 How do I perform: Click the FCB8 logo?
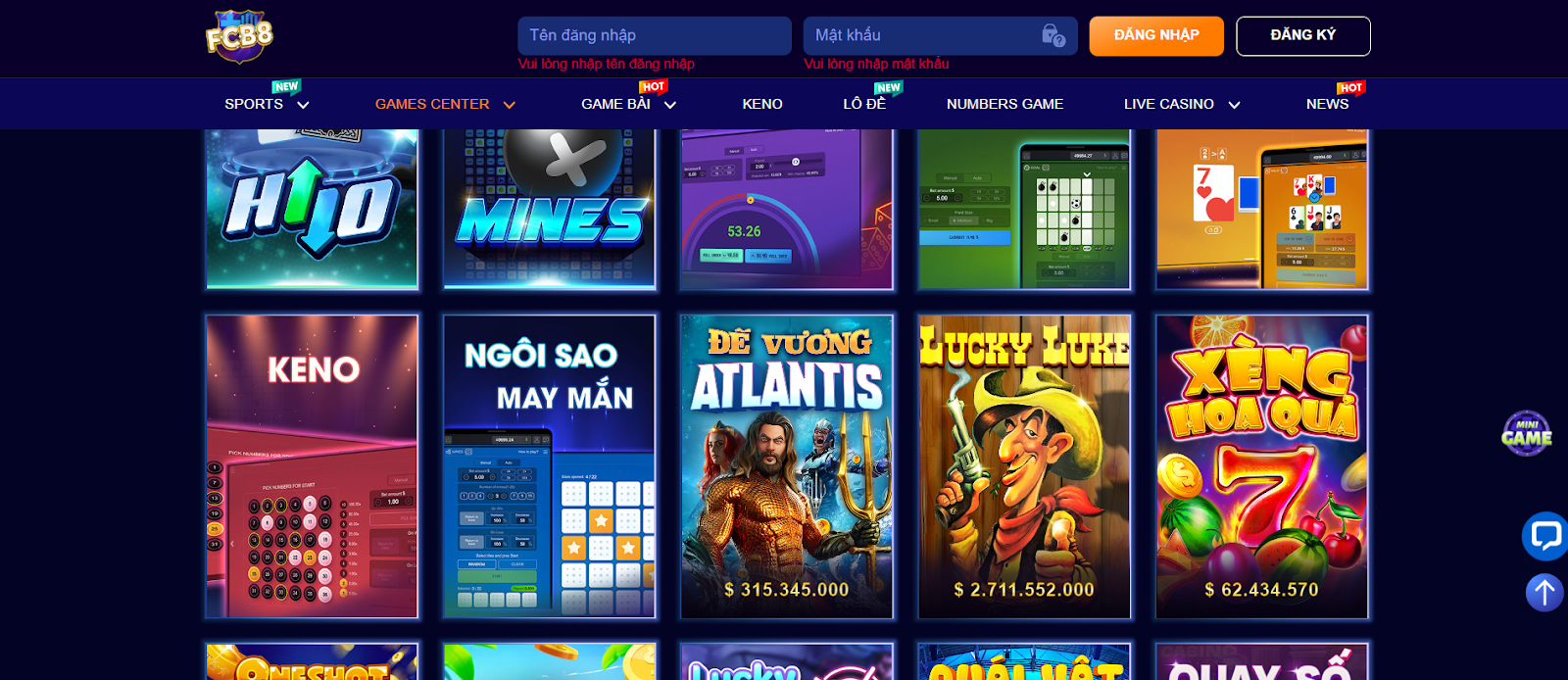click(x=239, y=37)
